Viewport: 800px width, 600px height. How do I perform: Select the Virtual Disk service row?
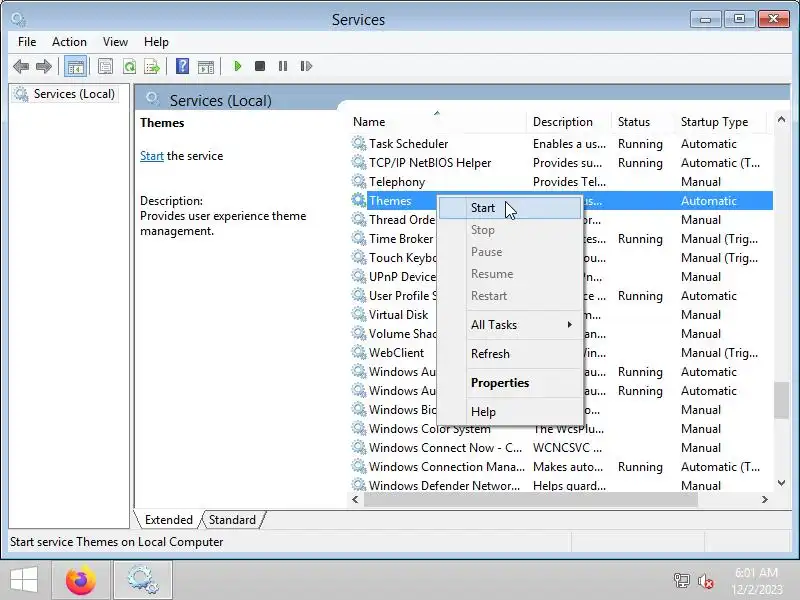[561, 314]
